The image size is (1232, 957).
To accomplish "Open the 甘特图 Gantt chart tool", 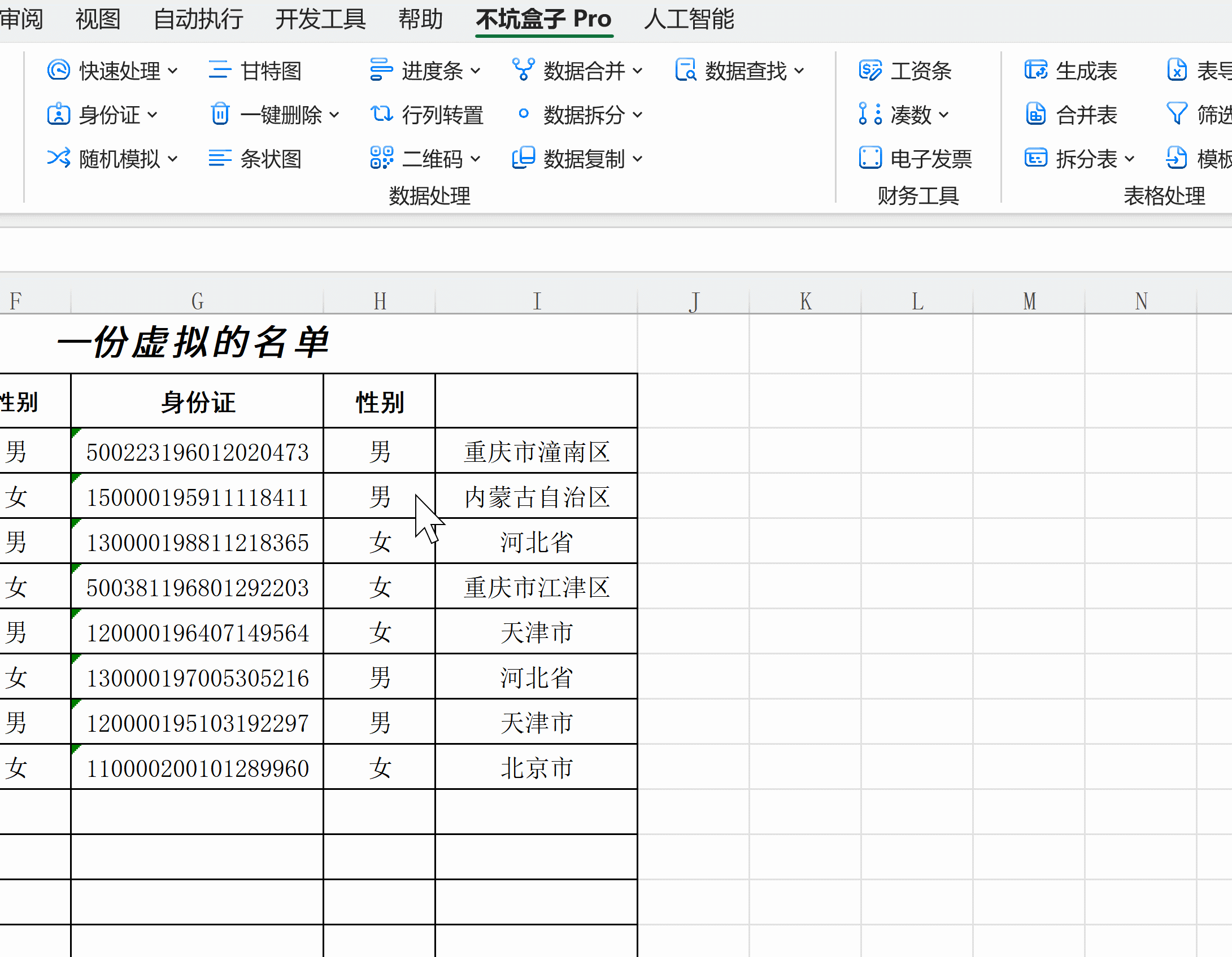I will pos(255,71).
